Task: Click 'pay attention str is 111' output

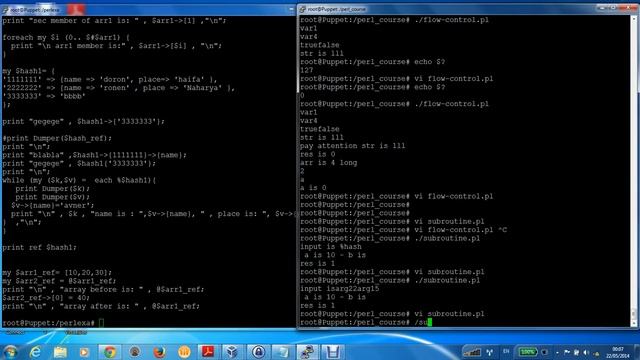Action: [353, 146]
